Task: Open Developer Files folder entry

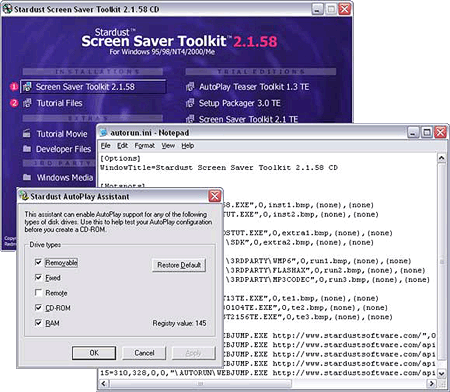Action: [63, 149]
